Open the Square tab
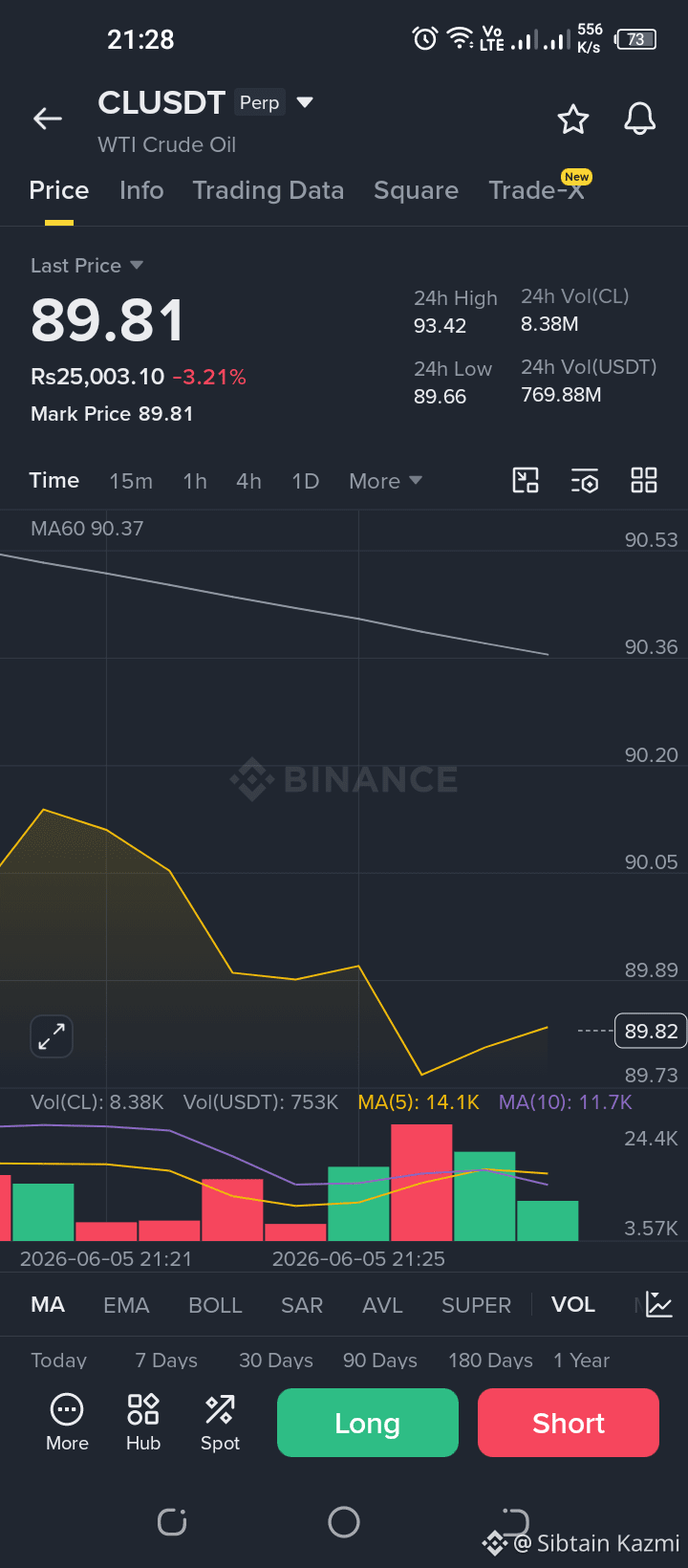 click(x=417, y=190)
